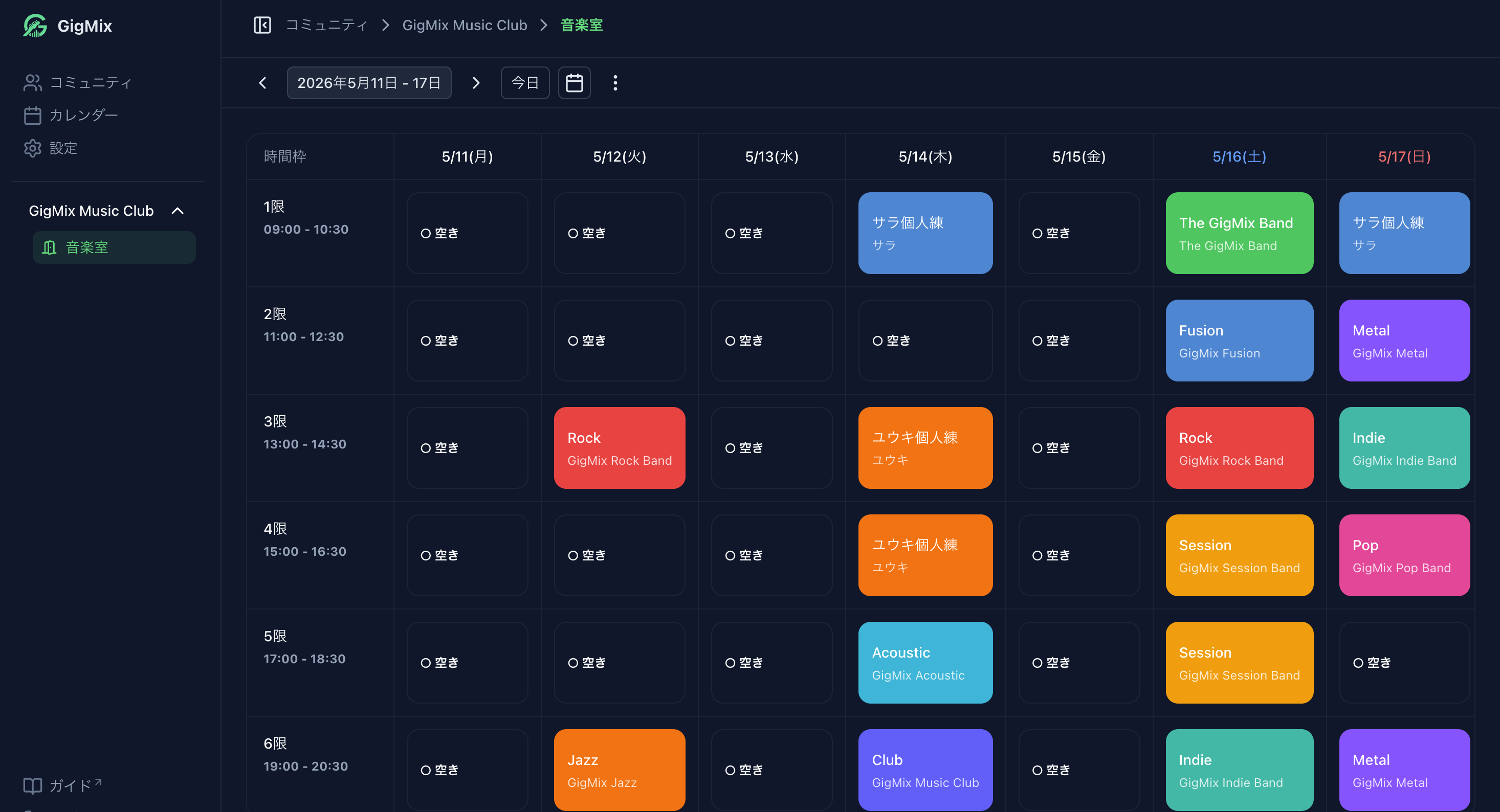Select 音楽室 room in sidebar
This screenshot has width=1500, height=812.
(x=114, y=247)
